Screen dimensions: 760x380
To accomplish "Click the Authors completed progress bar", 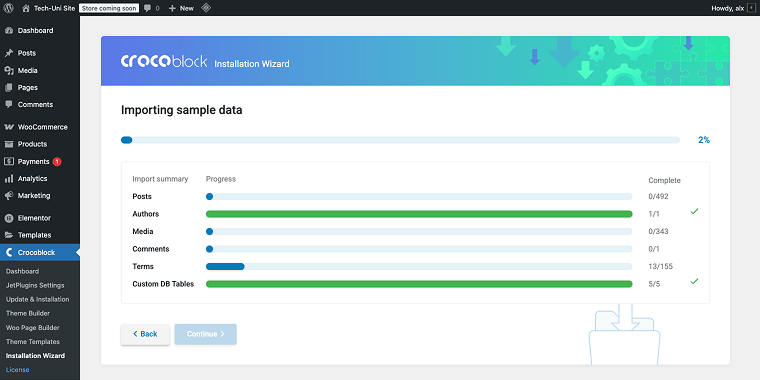I will point(419,214).
